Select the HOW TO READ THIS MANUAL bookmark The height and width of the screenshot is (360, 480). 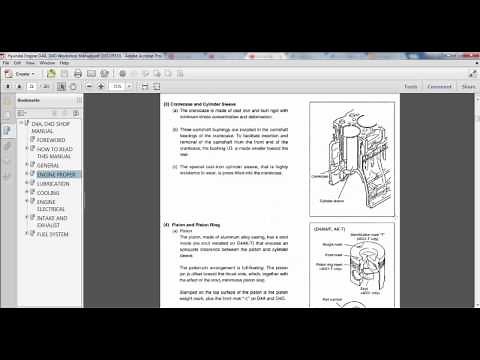tap(55, 153)
